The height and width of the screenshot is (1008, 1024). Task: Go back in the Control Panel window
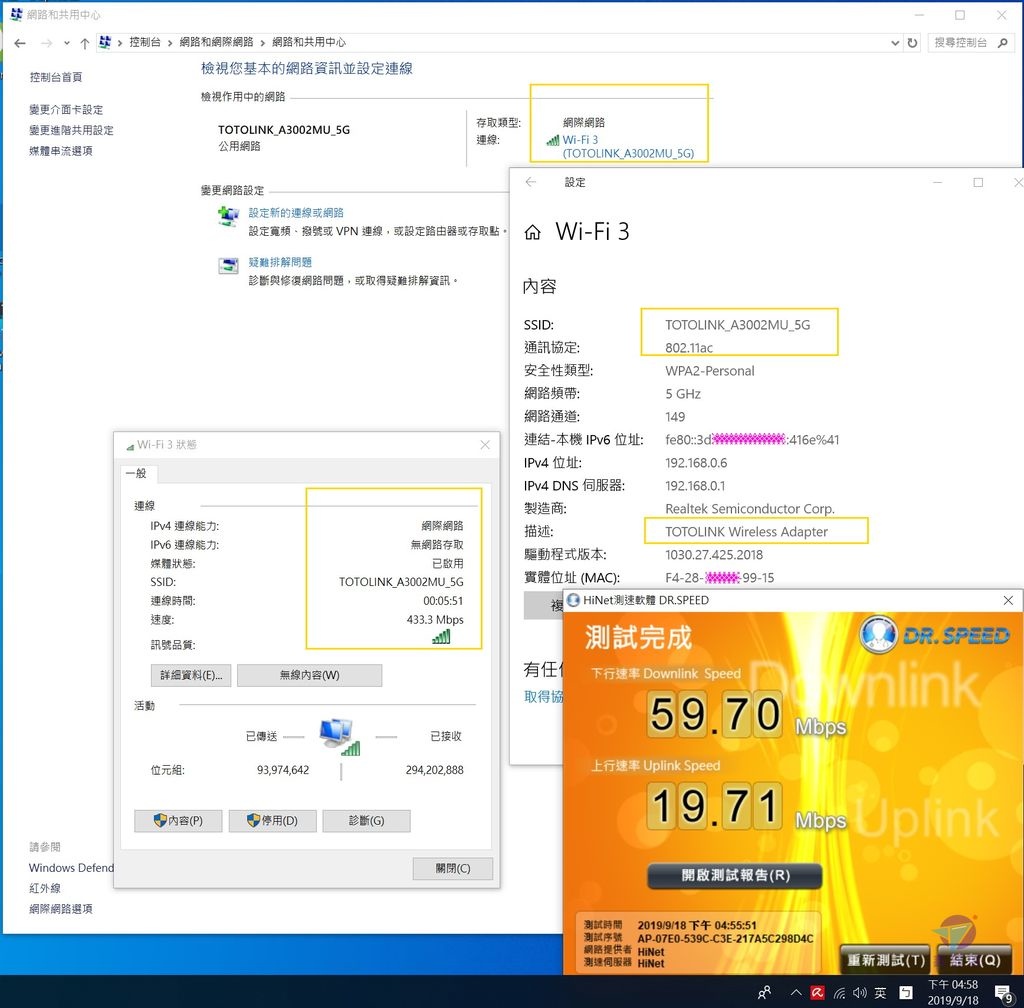[20, 43]
